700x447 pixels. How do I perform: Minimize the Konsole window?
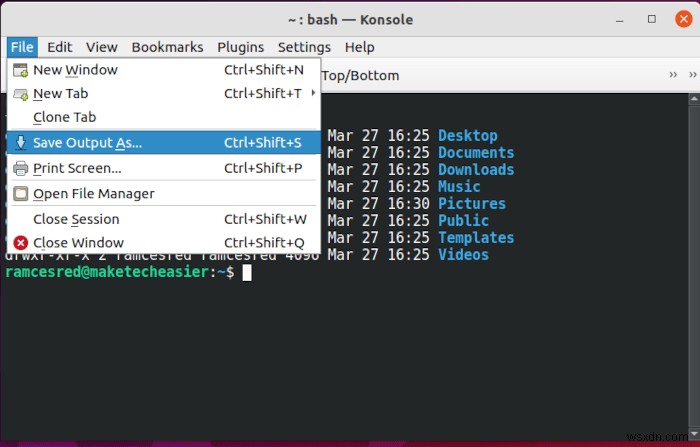[x=620, y=20]
